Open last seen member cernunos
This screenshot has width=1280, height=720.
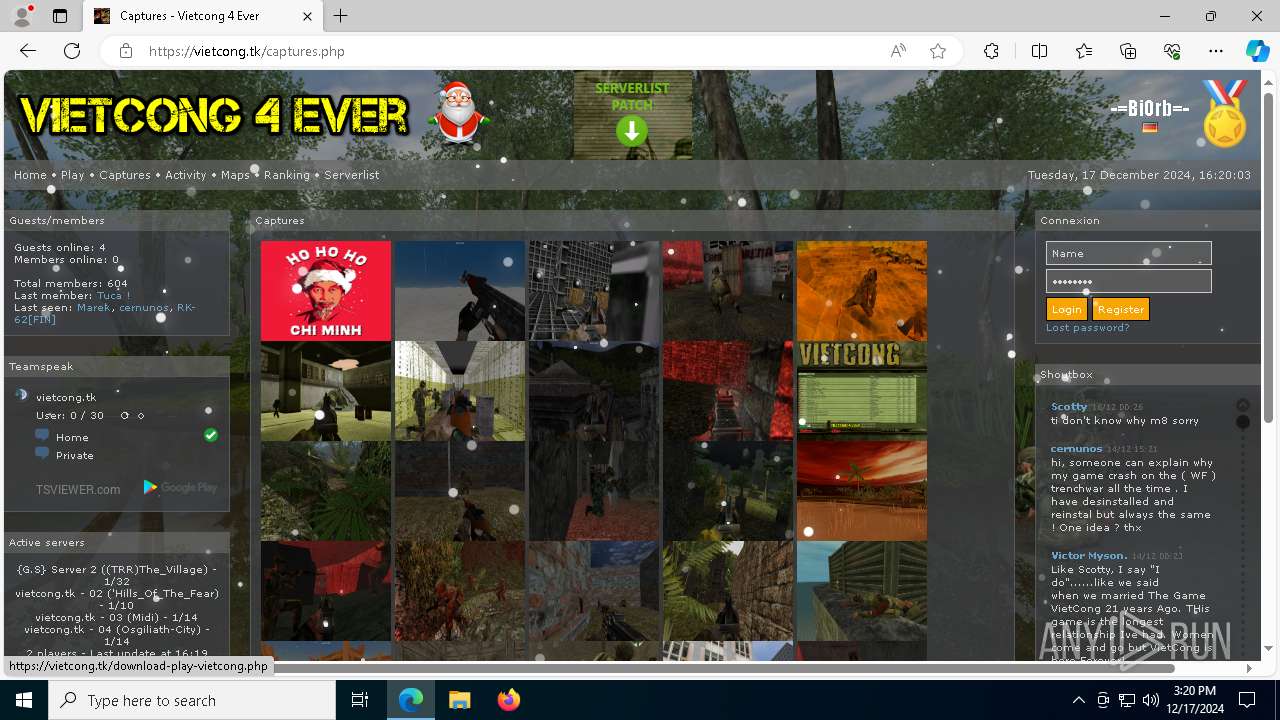[144, 308]
